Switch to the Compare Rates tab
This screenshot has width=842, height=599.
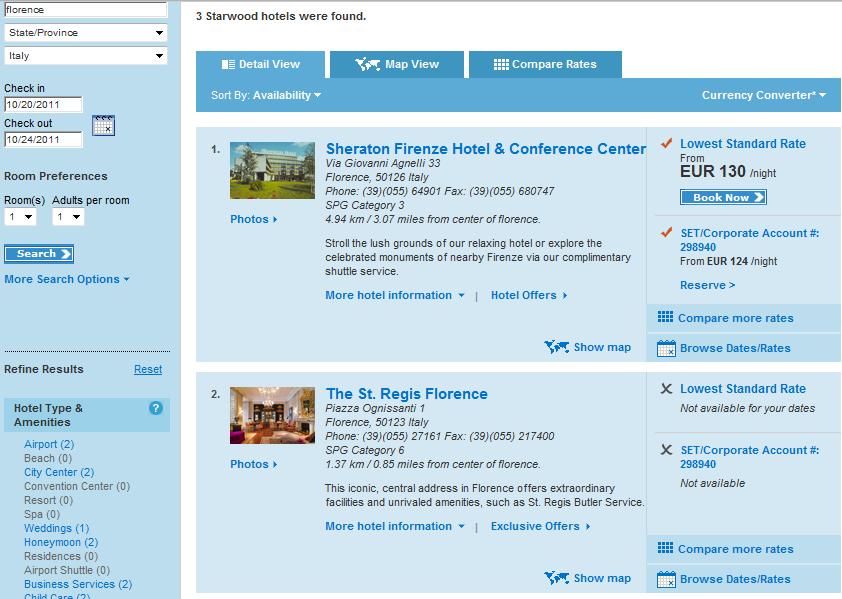[x=545, y=62]
